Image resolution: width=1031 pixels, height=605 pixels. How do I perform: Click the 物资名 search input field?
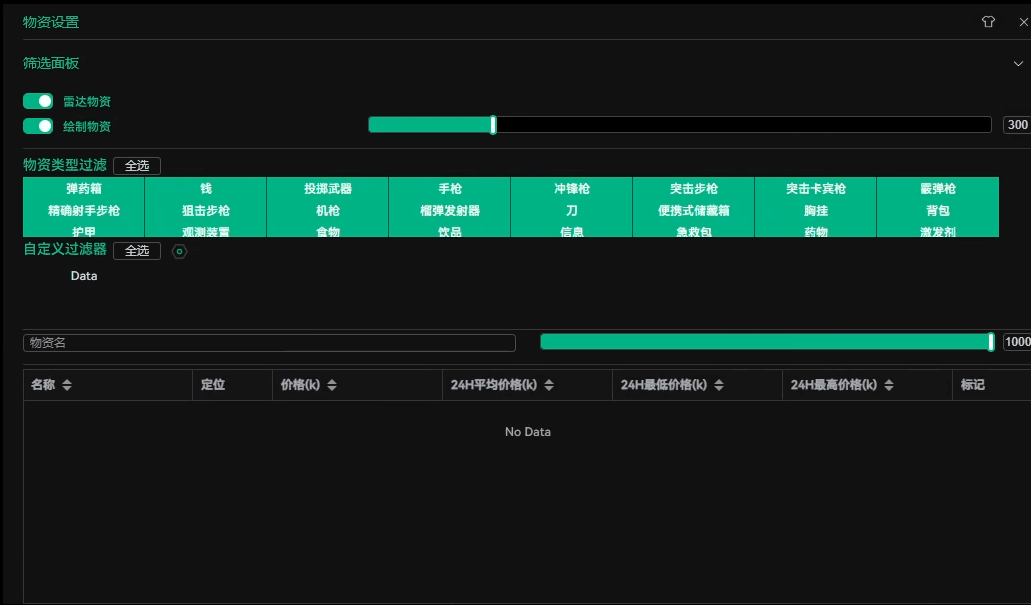(269, 343)
